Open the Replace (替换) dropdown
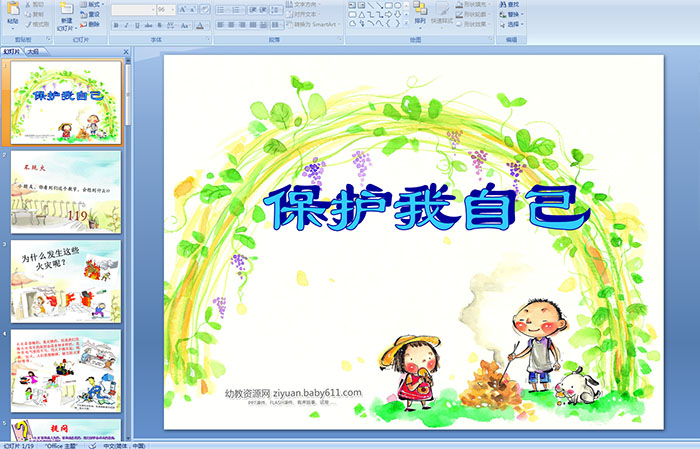 pos(511,14)
